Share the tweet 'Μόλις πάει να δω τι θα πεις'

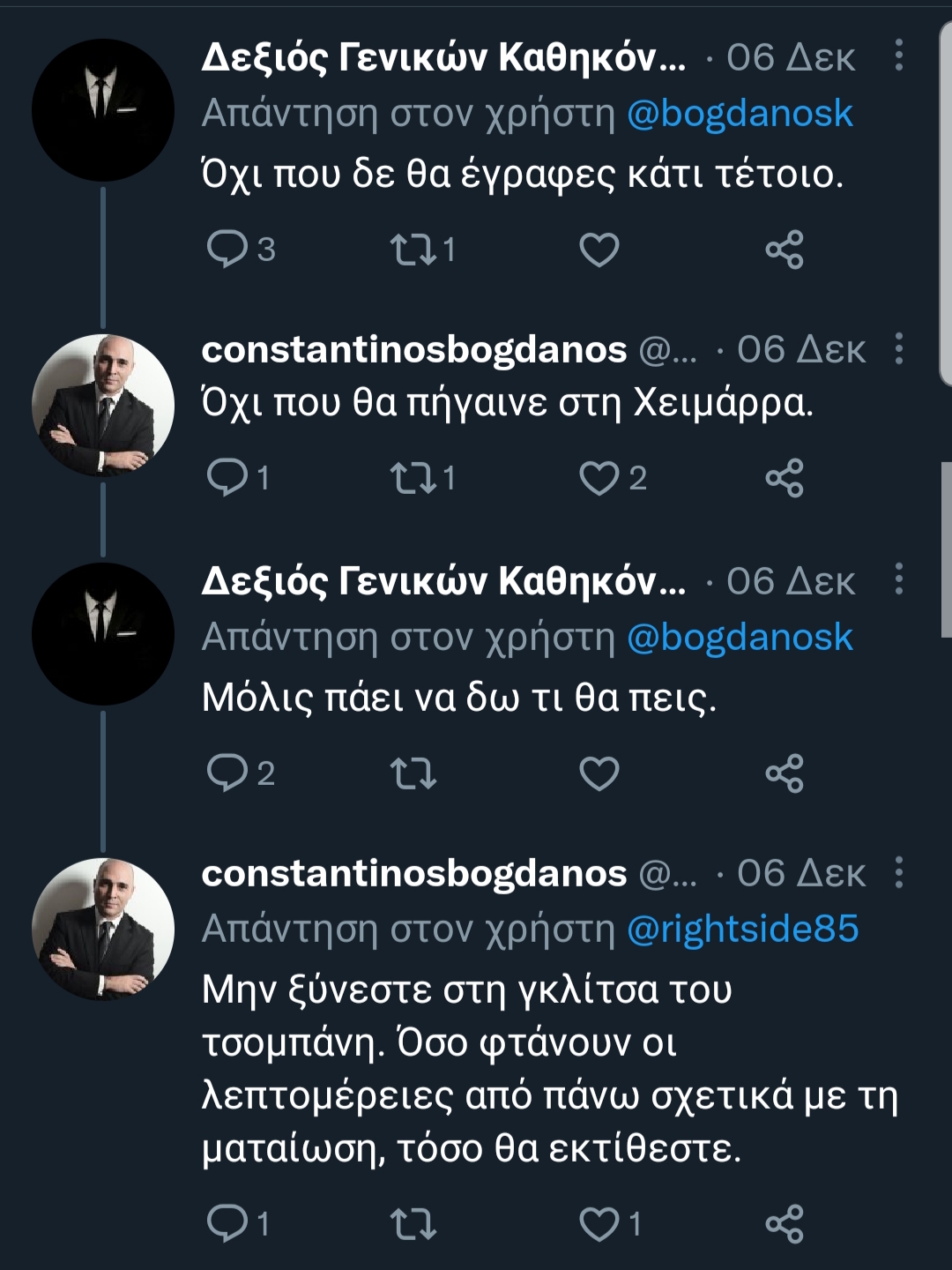point(785,773)
